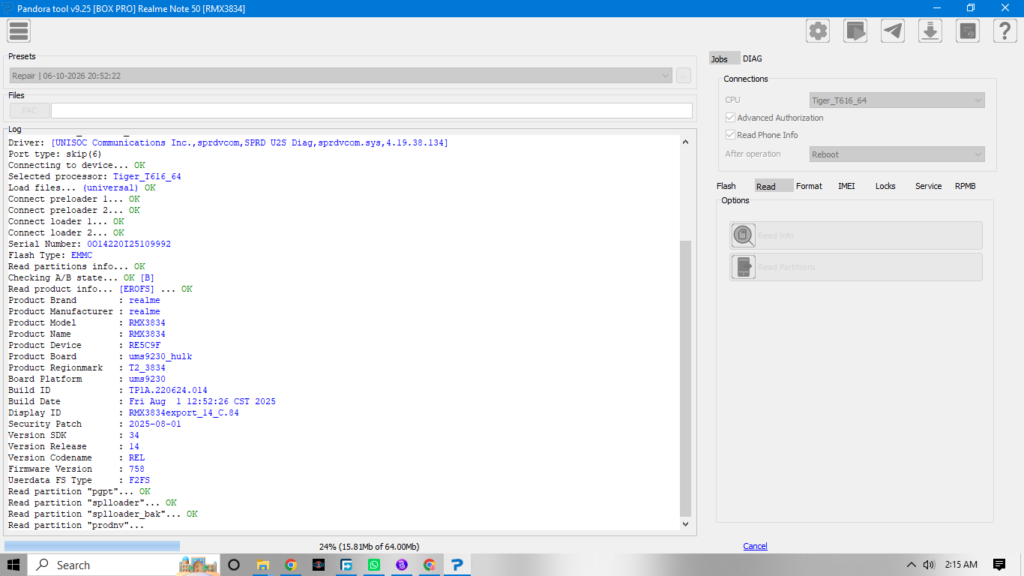Screen dimensions: 1024x576
Task: Open the Windows Start menu
Action: 13,565
